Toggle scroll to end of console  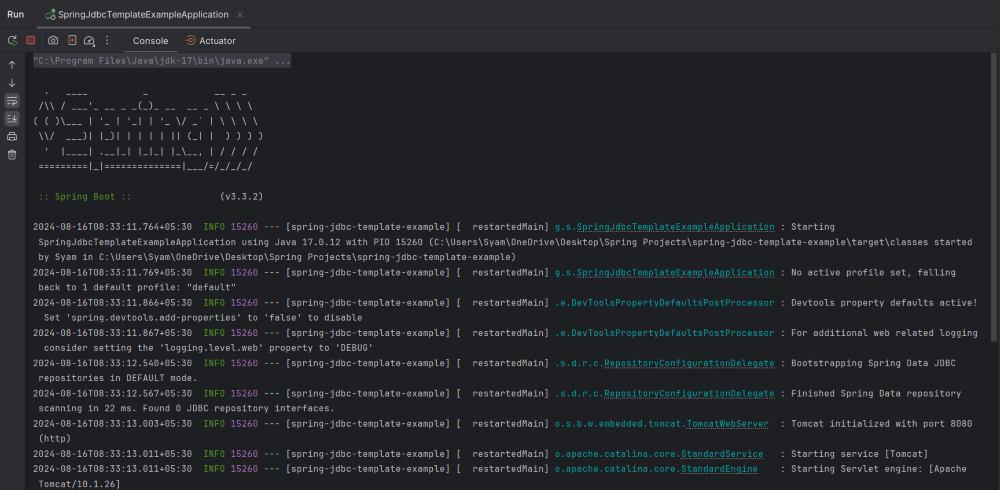click(x=12, y=119)
